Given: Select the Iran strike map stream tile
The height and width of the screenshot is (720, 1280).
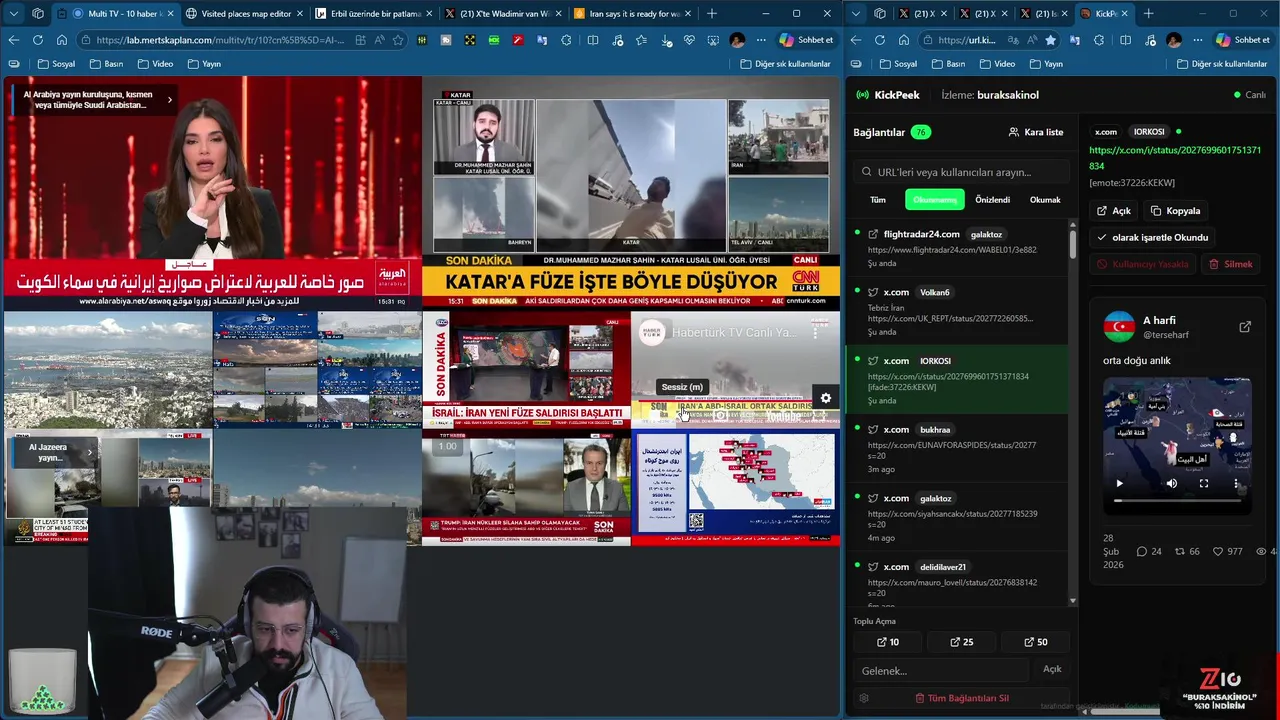Looking at the screenshot, I should (735, 488).
